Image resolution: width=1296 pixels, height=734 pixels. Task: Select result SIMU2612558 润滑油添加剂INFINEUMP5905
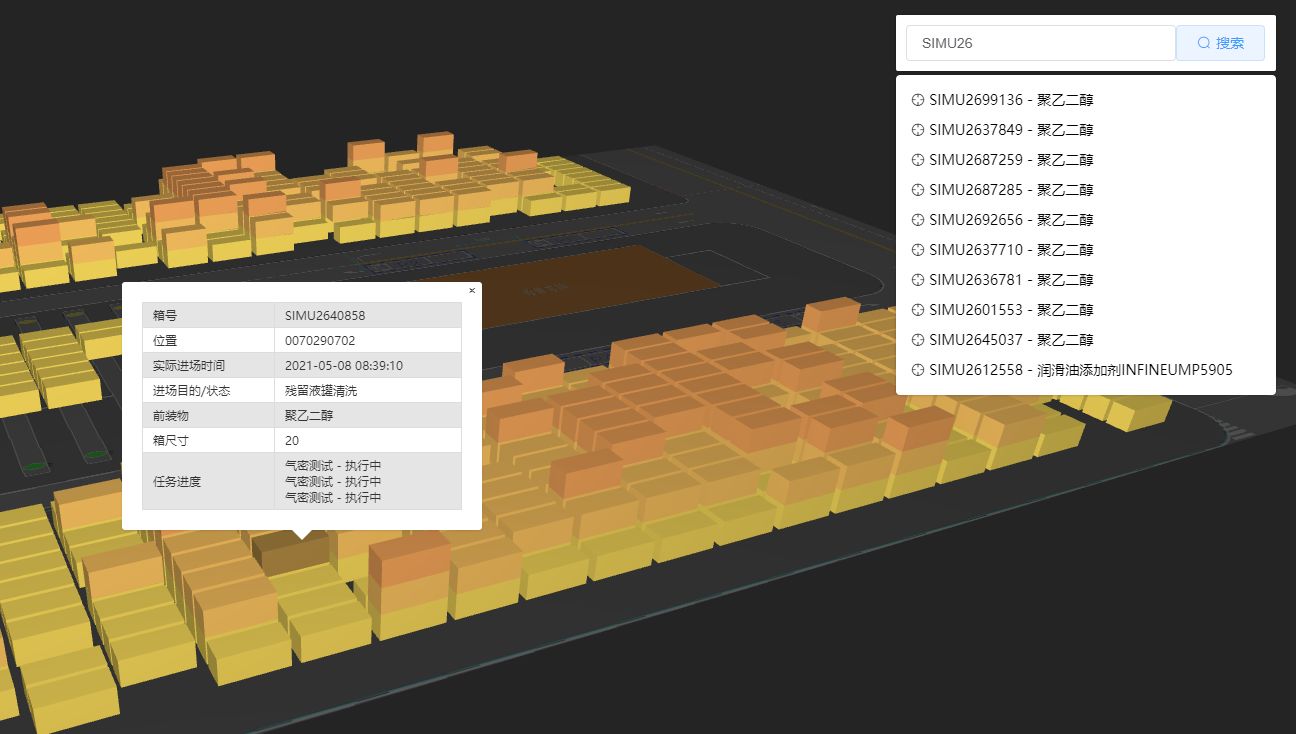coord(1085,370)
